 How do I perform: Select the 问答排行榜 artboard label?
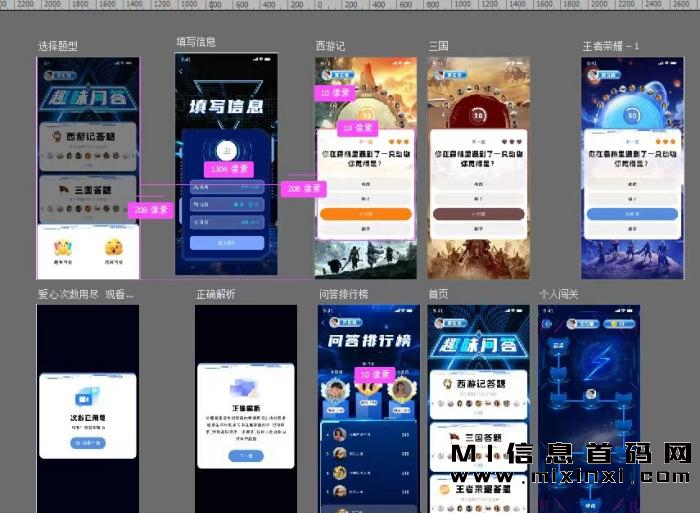[x=343, y=294]
